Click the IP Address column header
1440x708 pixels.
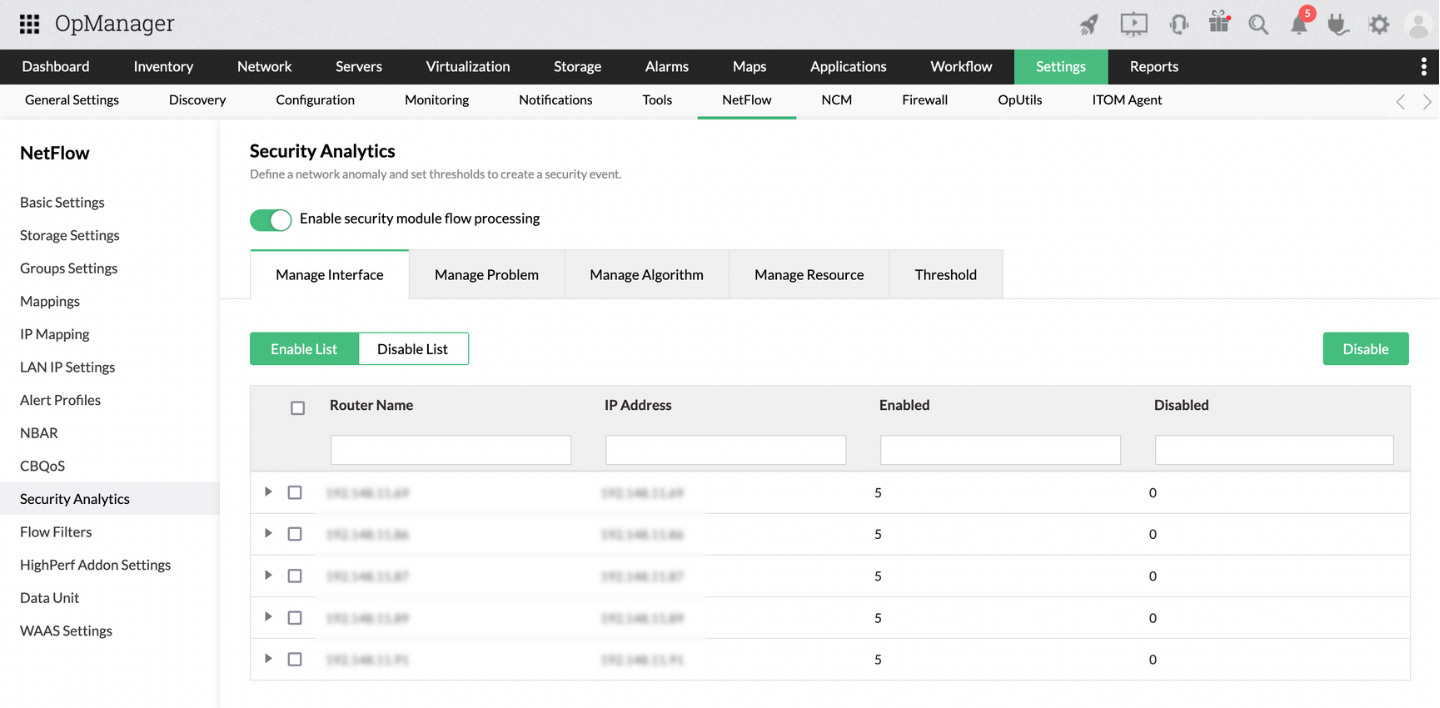(638, 405)
